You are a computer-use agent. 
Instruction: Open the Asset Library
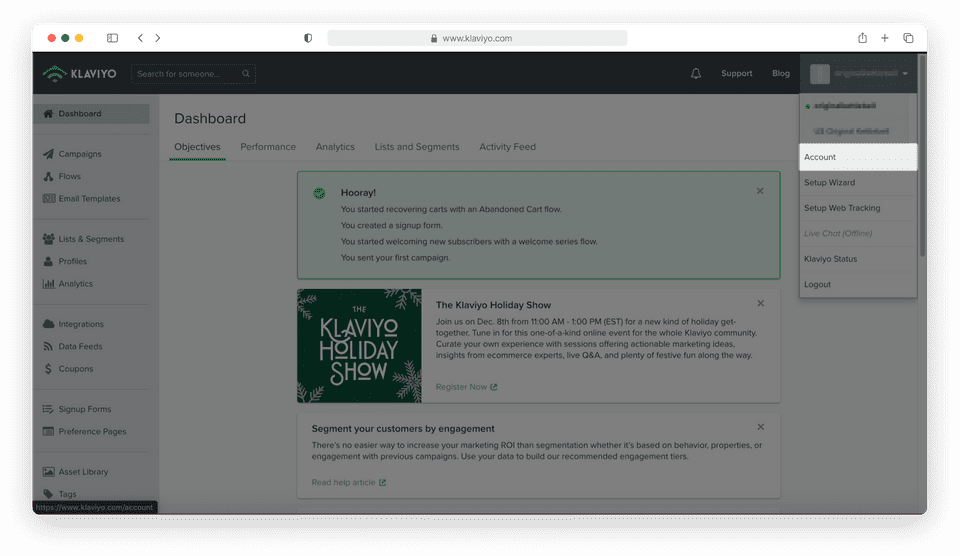pos(82,472)
